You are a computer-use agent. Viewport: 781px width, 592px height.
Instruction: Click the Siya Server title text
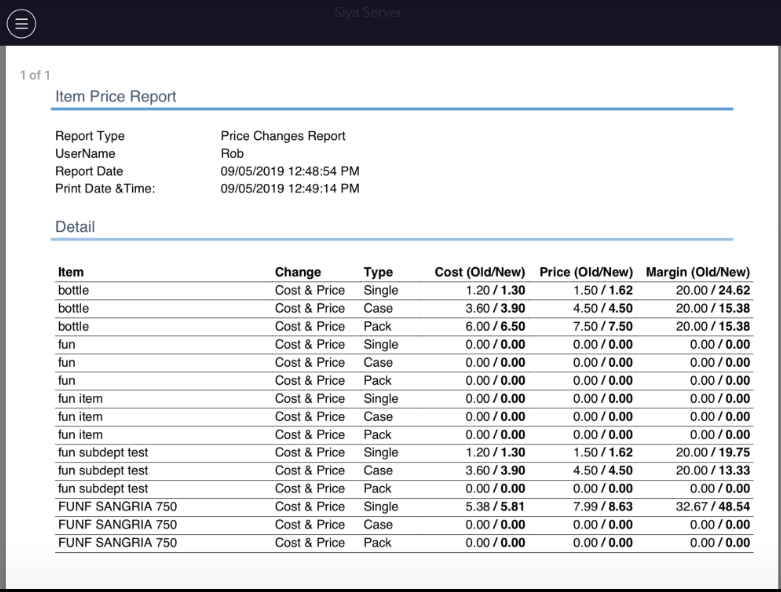(367, 13)
